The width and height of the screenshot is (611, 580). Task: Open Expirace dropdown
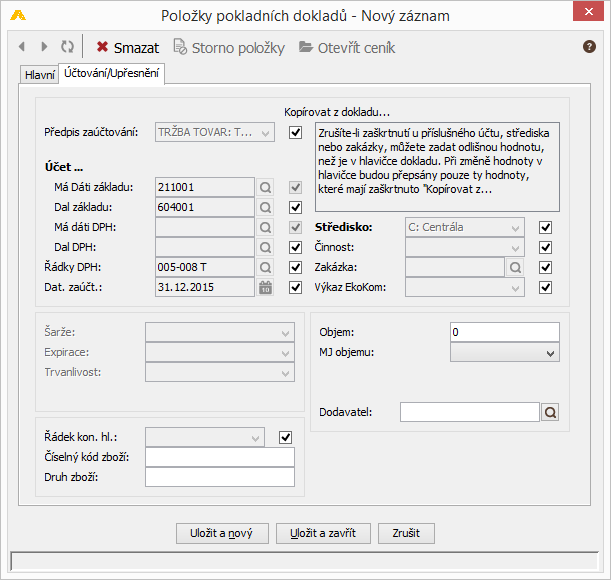[220, 352]
